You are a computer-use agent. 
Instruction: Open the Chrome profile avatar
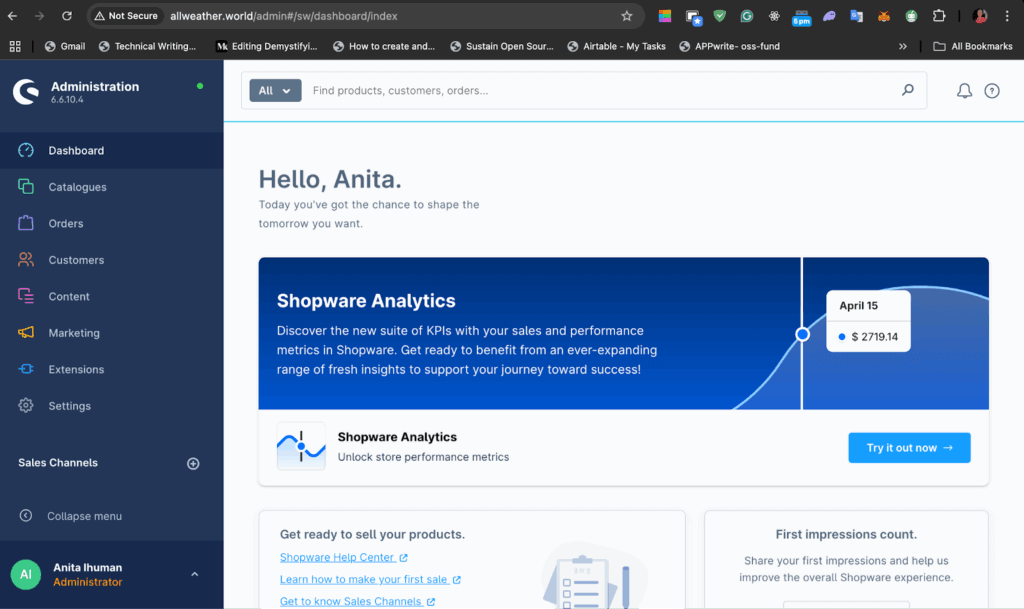(980, 16)
